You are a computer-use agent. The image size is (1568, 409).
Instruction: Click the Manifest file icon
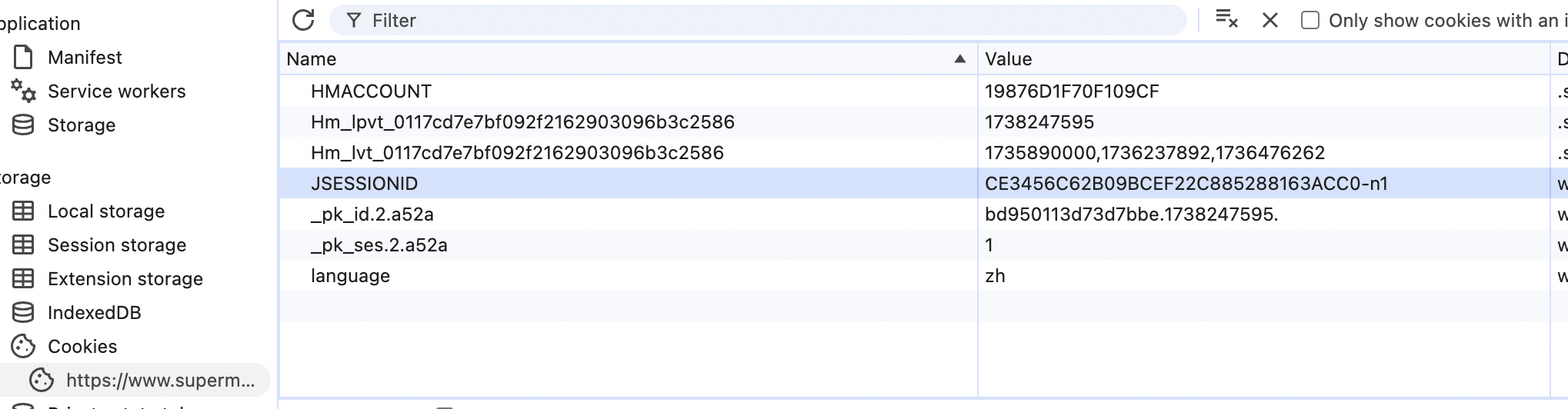point(24,58)
